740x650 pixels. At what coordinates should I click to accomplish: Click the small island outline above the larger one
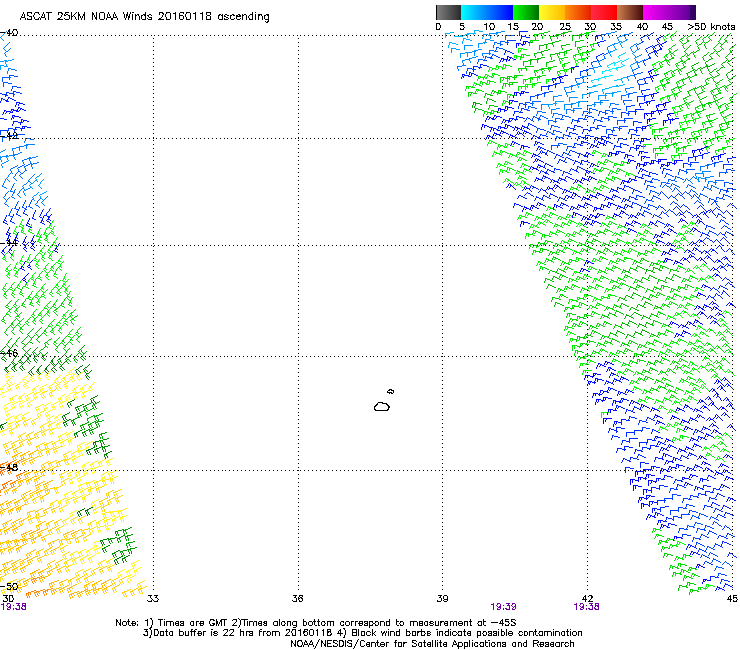pos(391,391)
